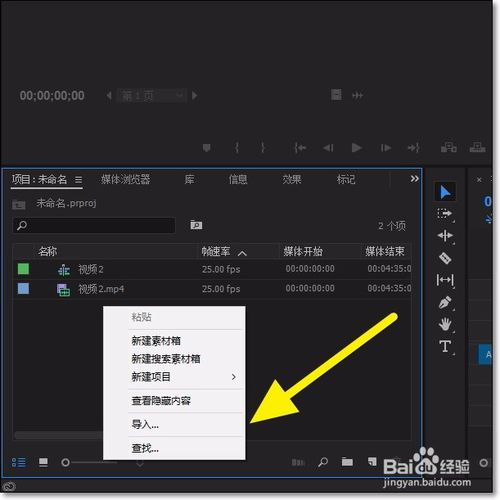Click the New Bin folder icon

[x=347, y=462]
